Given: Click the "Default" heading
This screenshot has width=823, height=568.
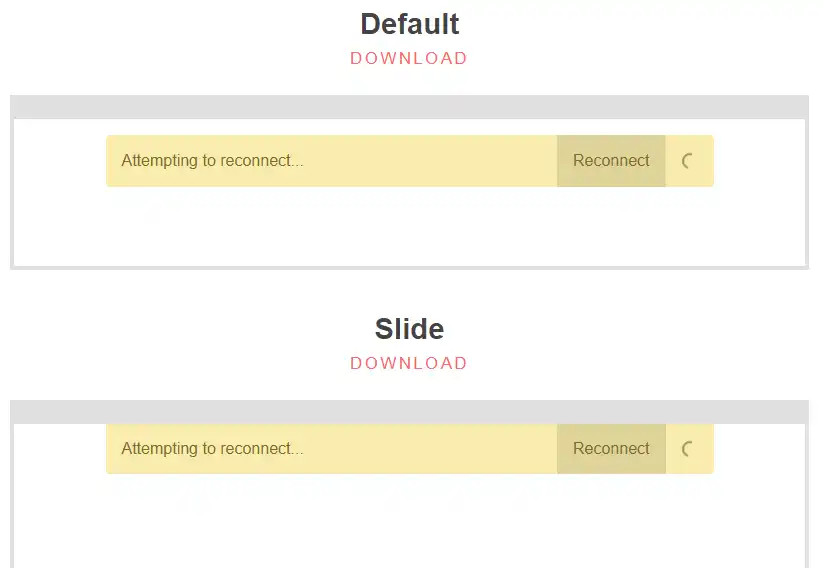Looking at the screenshot, I should [409, 24].
